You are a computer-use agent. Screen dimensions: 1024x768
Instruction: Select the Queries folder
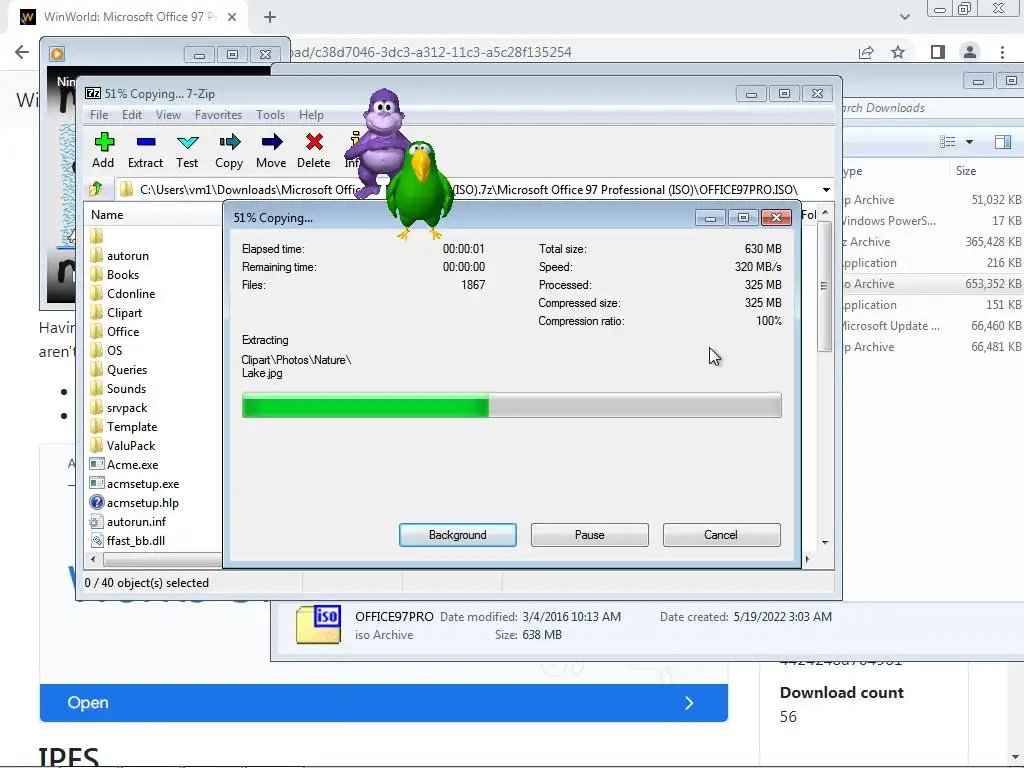click(127, 370)
